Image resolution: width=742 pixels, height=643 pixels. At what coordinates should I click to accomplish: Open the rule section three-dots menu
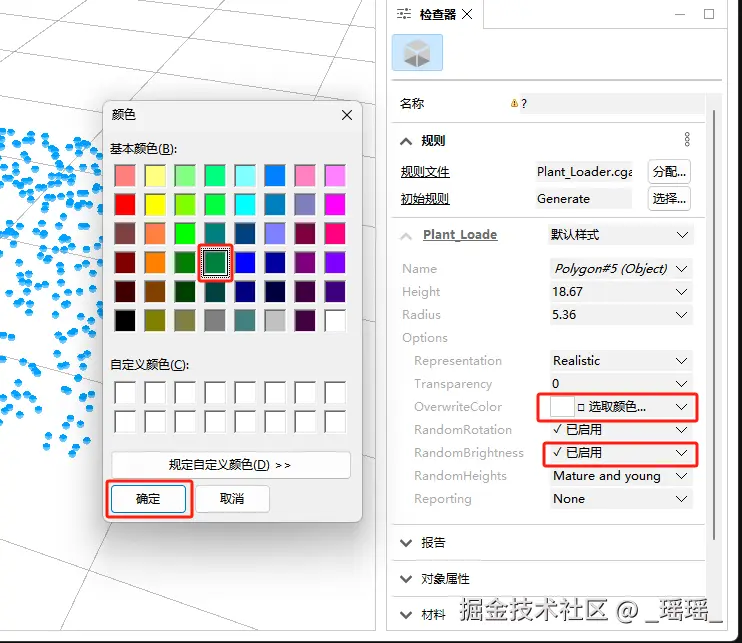[x=687, y=140]
